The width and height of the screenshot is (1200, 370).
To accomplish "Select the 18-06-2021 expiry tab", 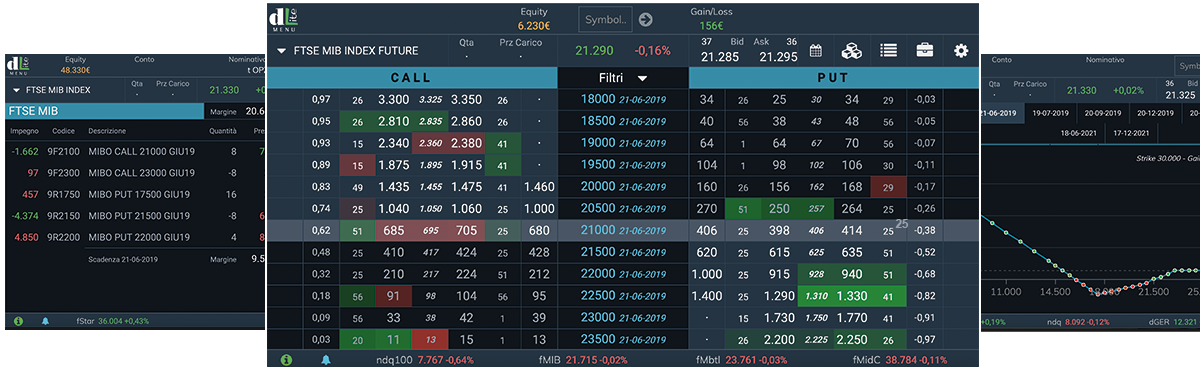I will [x=1078, y=132].
